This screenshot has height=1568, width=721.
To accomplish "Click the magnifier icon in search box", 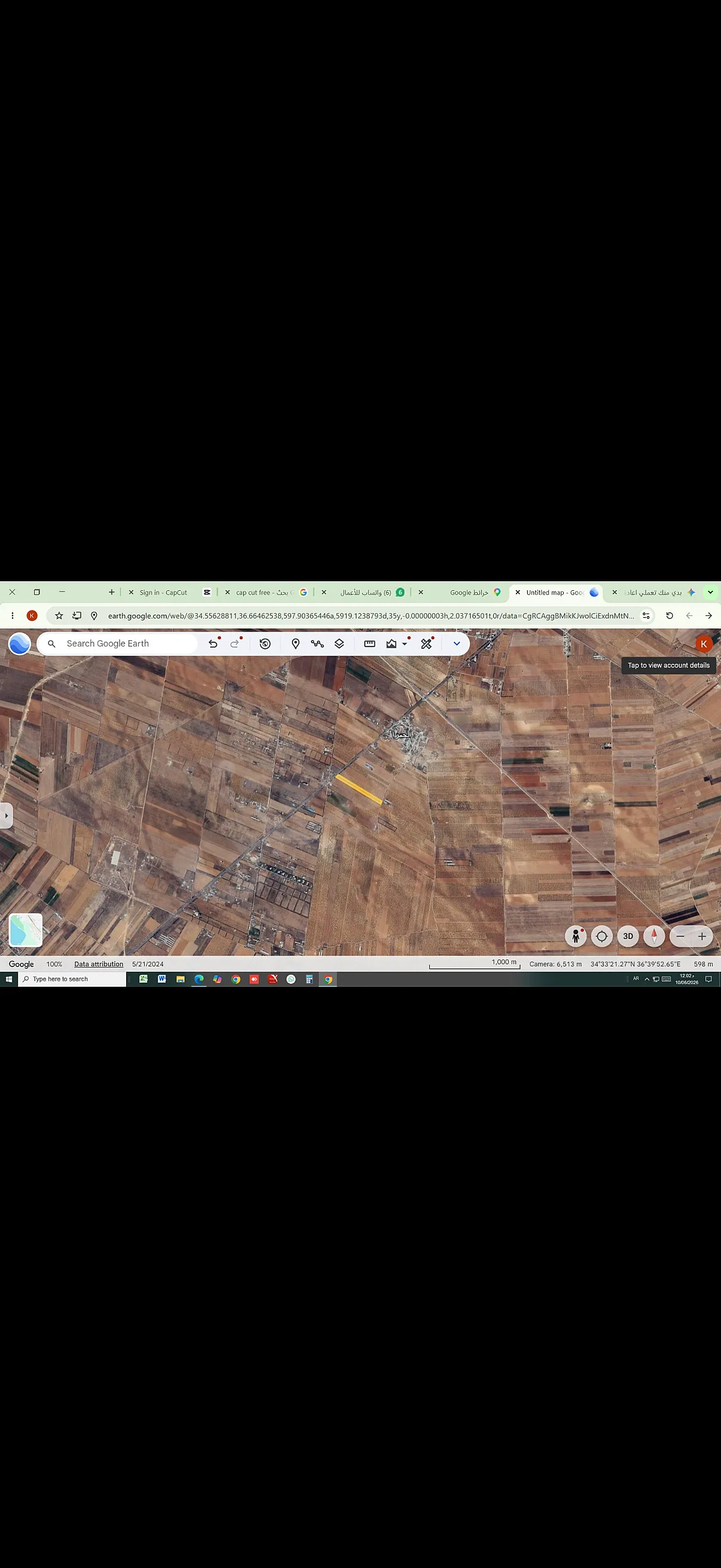I will pos(52,643).
